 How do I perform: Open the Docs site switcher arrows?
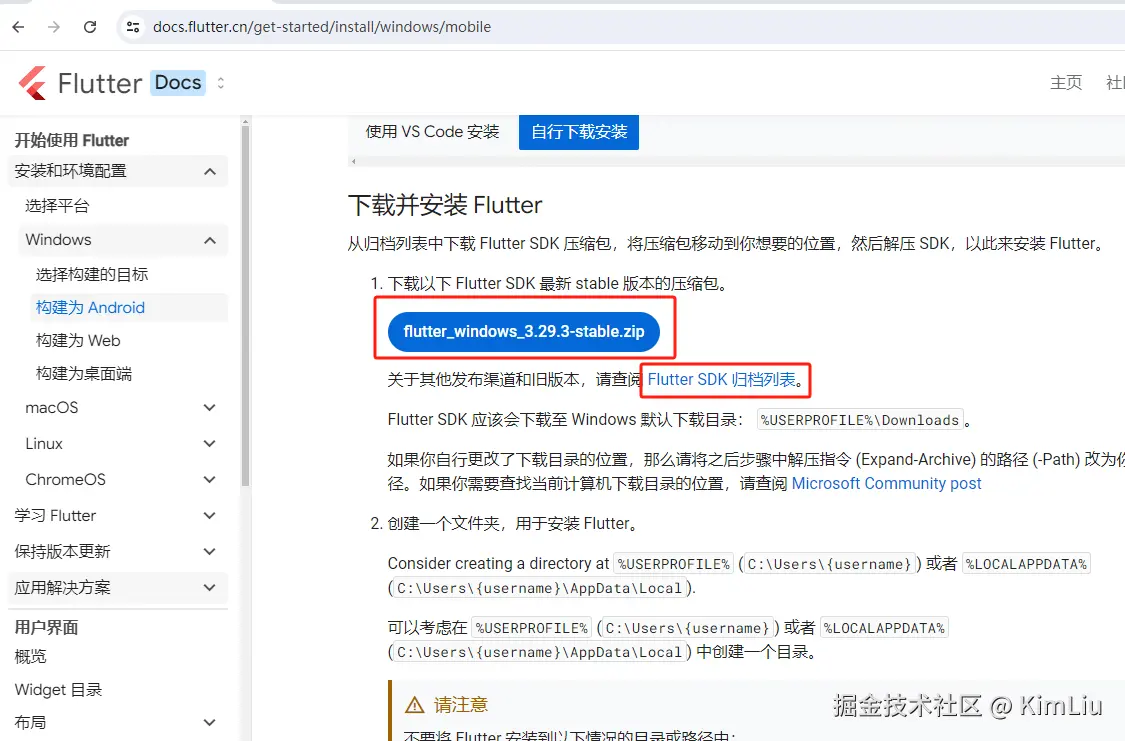[221, 83]
